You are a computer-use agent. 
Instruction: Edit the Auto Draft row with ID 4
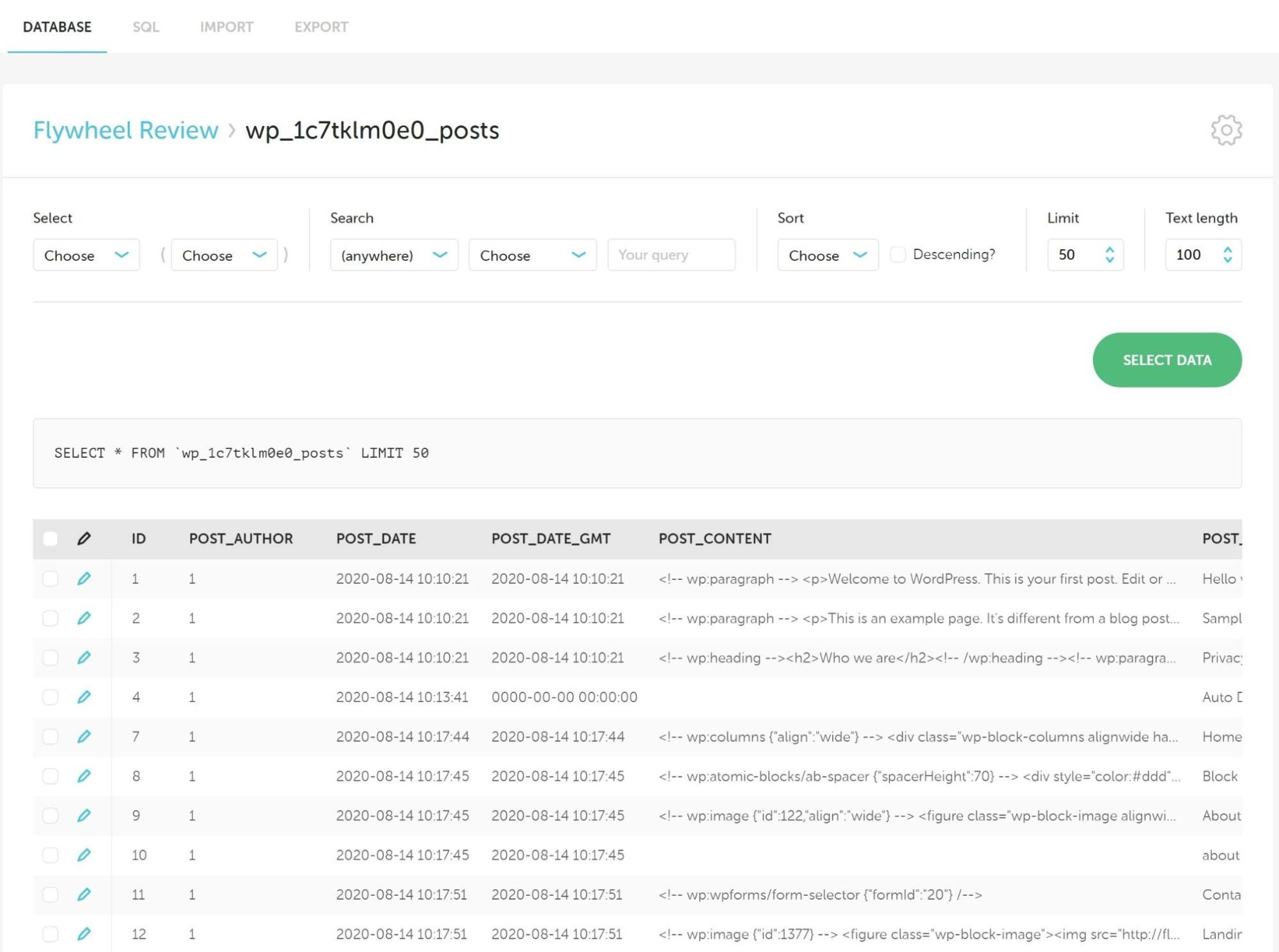click(x=85, y=697)
